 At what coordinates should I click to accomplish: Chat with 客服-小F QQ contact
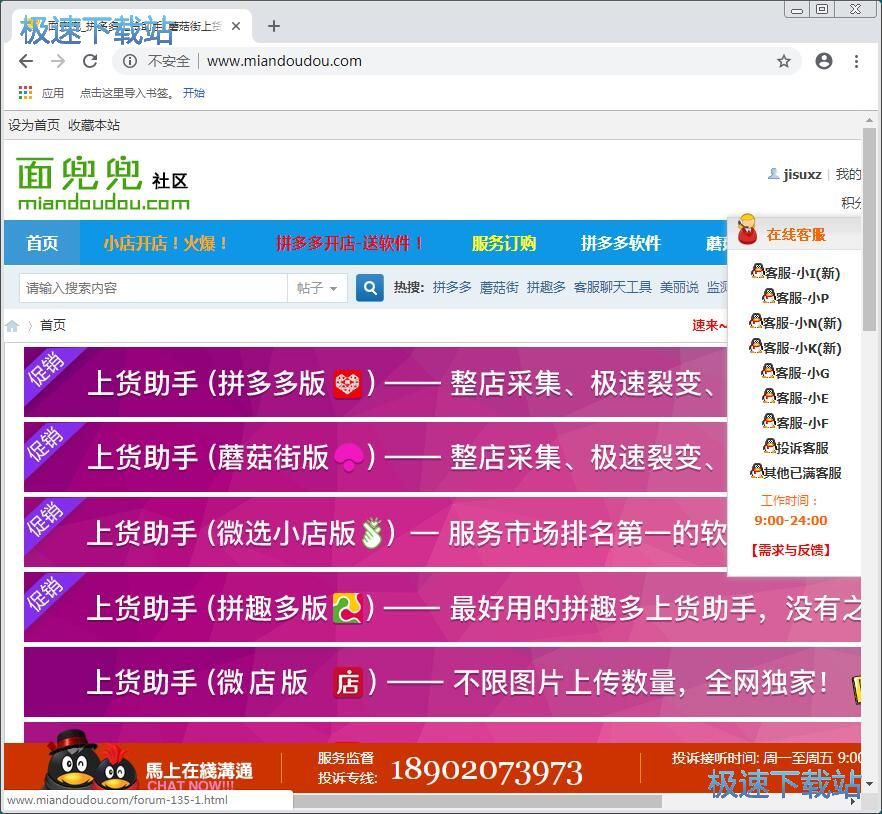click(795, 422)
